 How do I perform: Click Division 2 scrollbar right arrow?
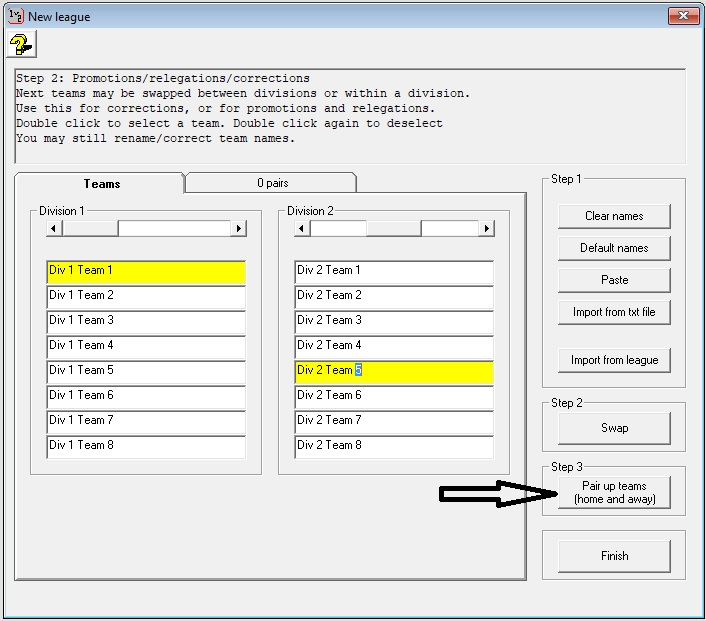pos(486,229)
